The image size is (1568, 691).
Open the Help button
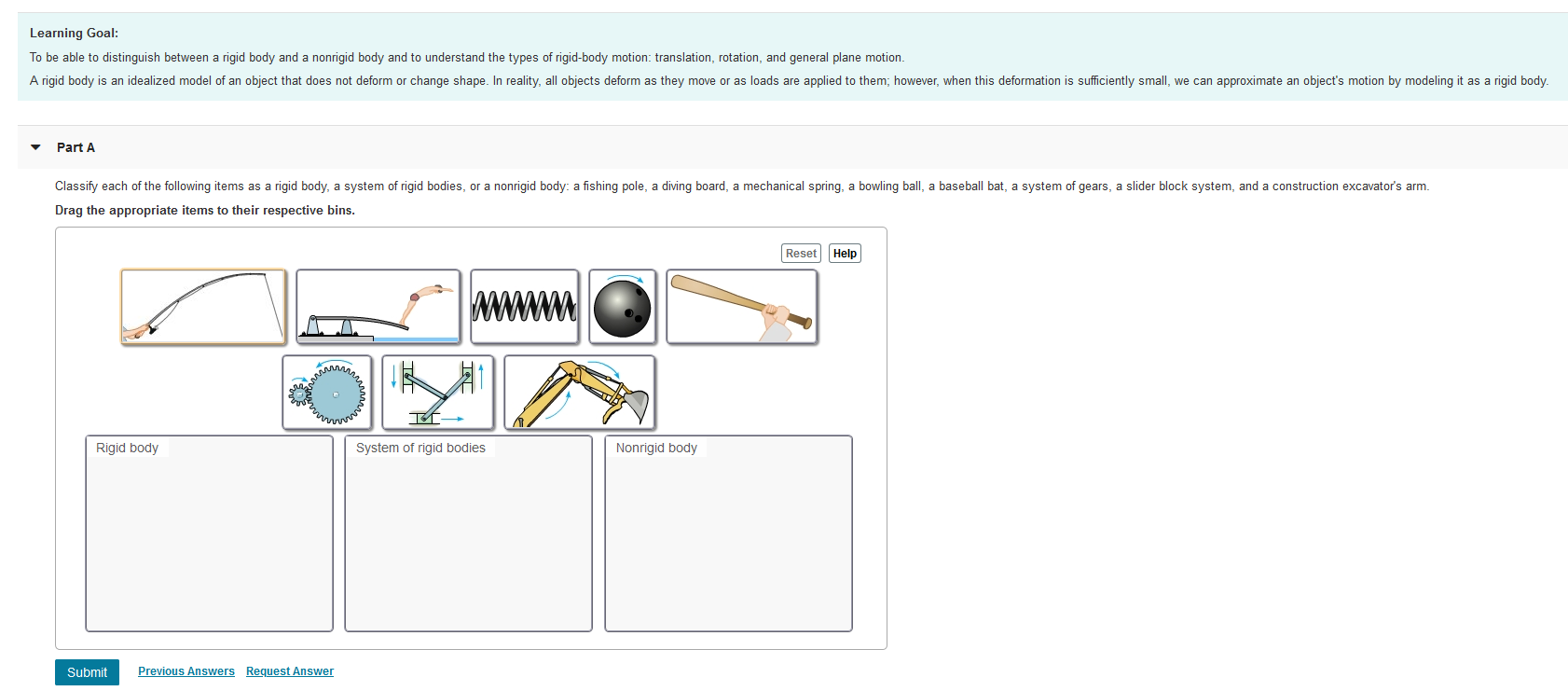click(x=845, y=254)
